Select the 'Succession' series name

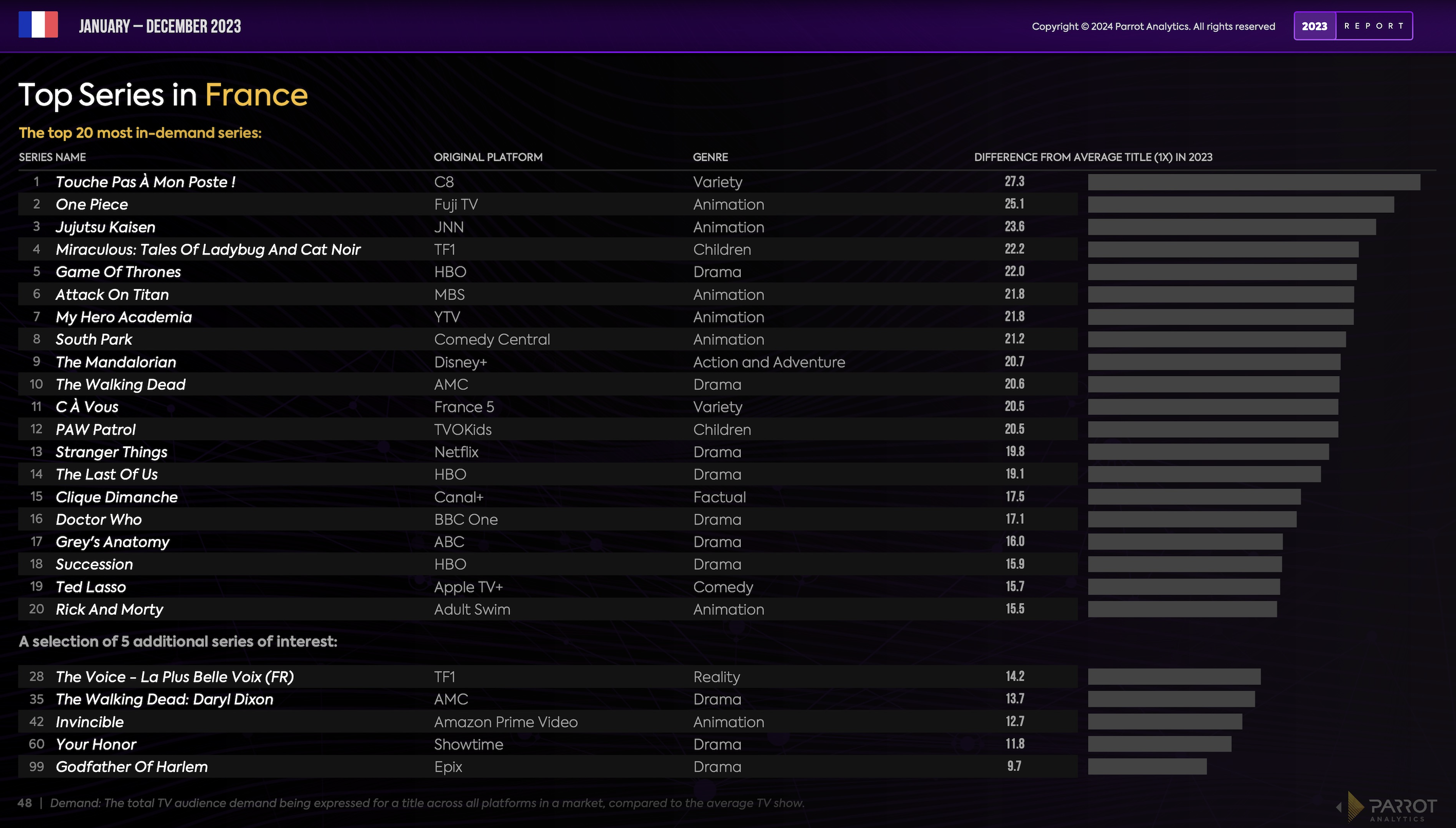[95, 564]
